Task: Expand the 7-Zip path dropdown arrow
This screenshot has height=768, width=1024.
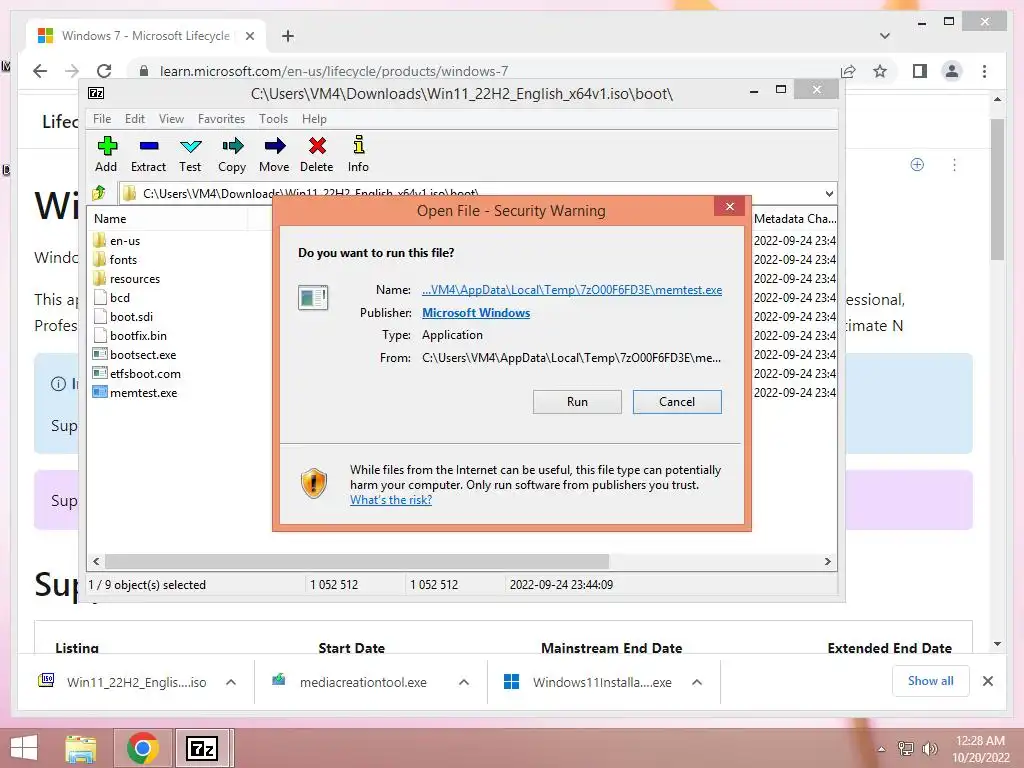Action: (829, 193)
